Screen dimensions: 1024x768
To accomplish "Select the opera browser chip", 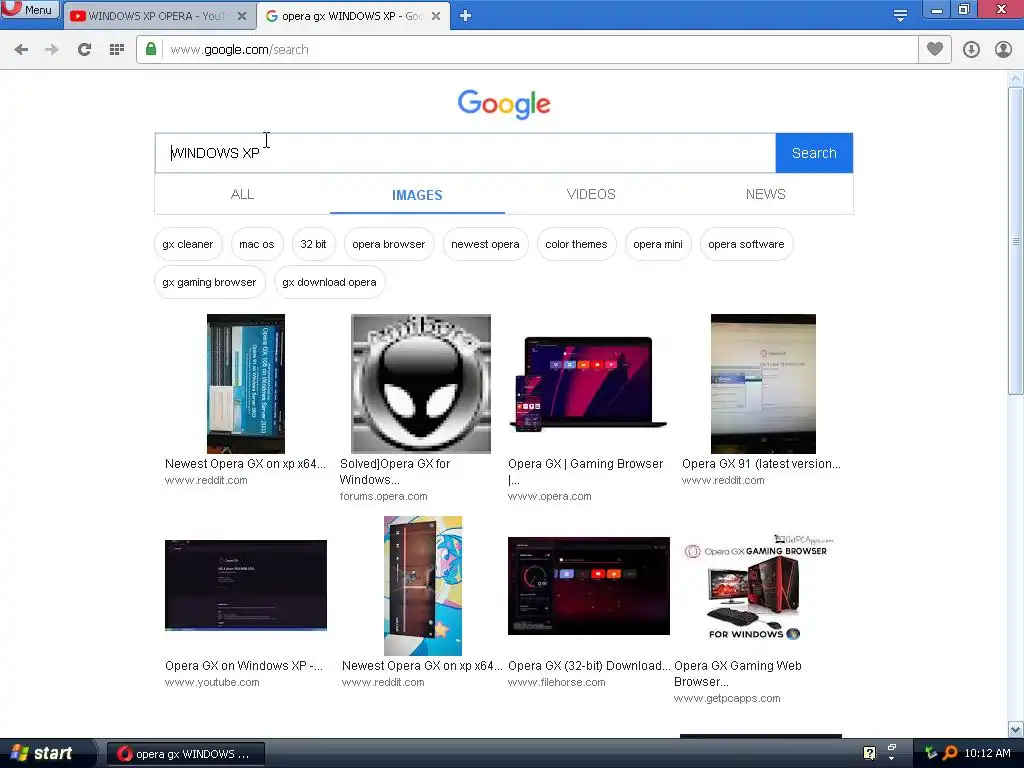I will [389, 244].
